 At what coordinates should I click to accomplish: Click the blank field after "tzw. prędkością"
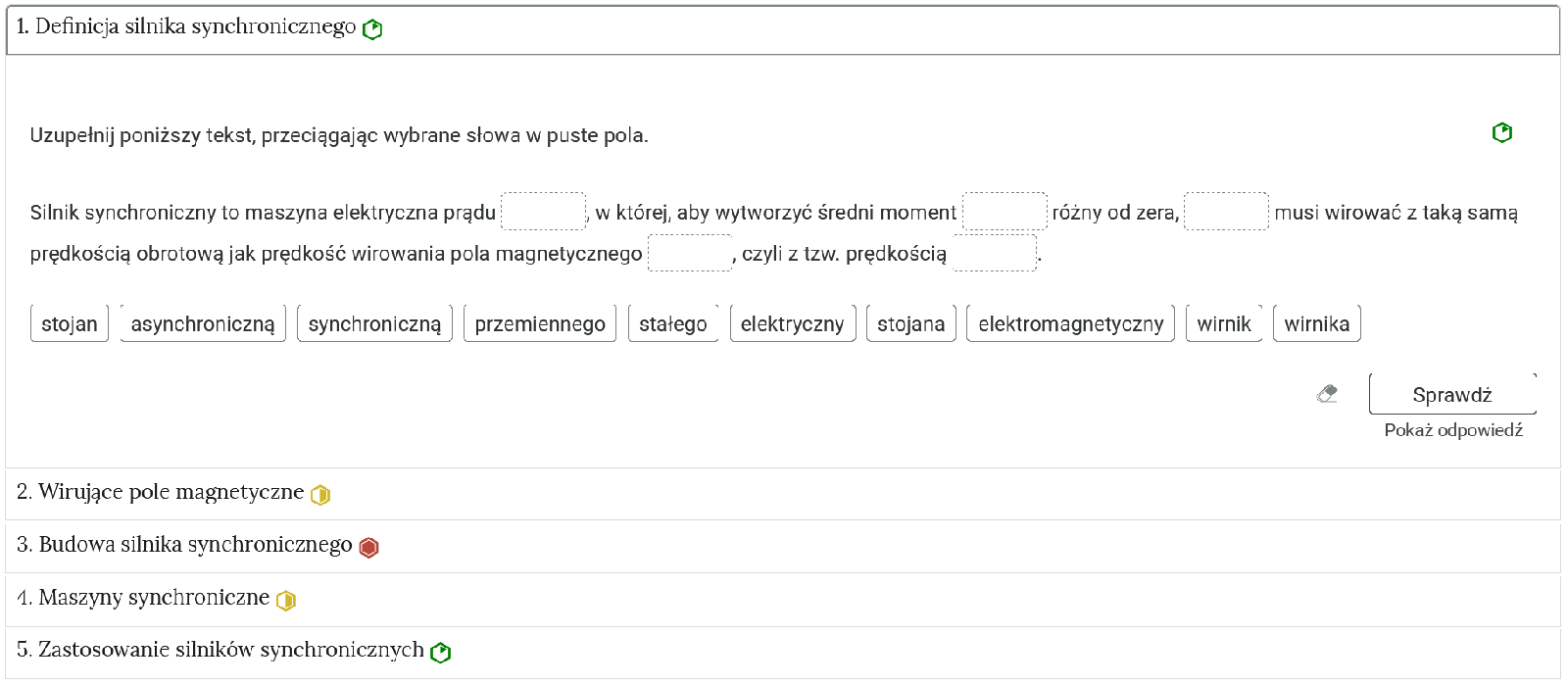pos(994,253)
